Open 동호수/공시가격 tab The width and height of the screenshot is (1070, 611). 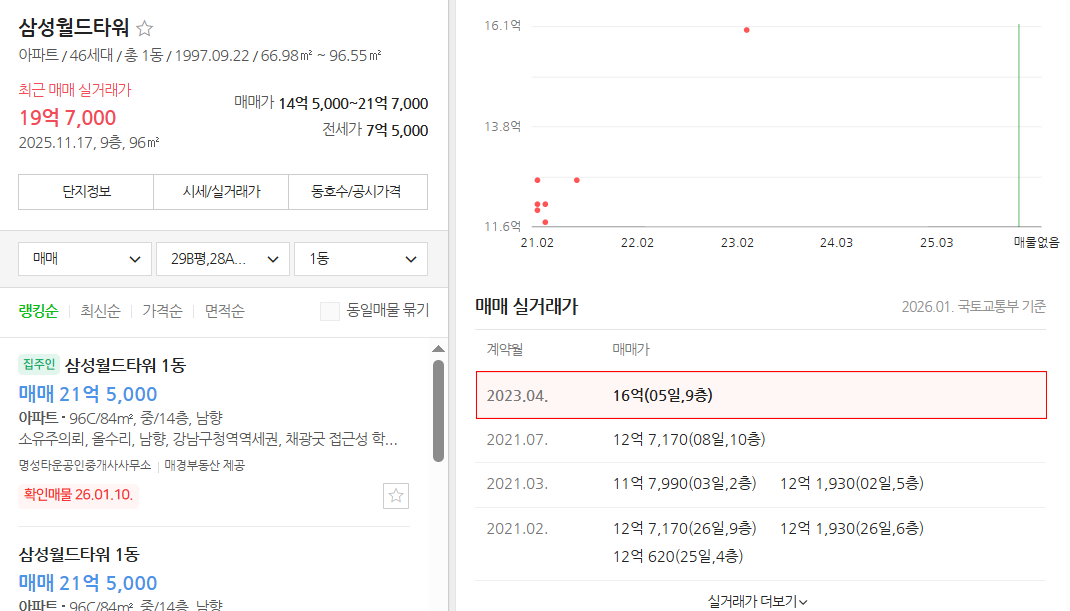358,192
